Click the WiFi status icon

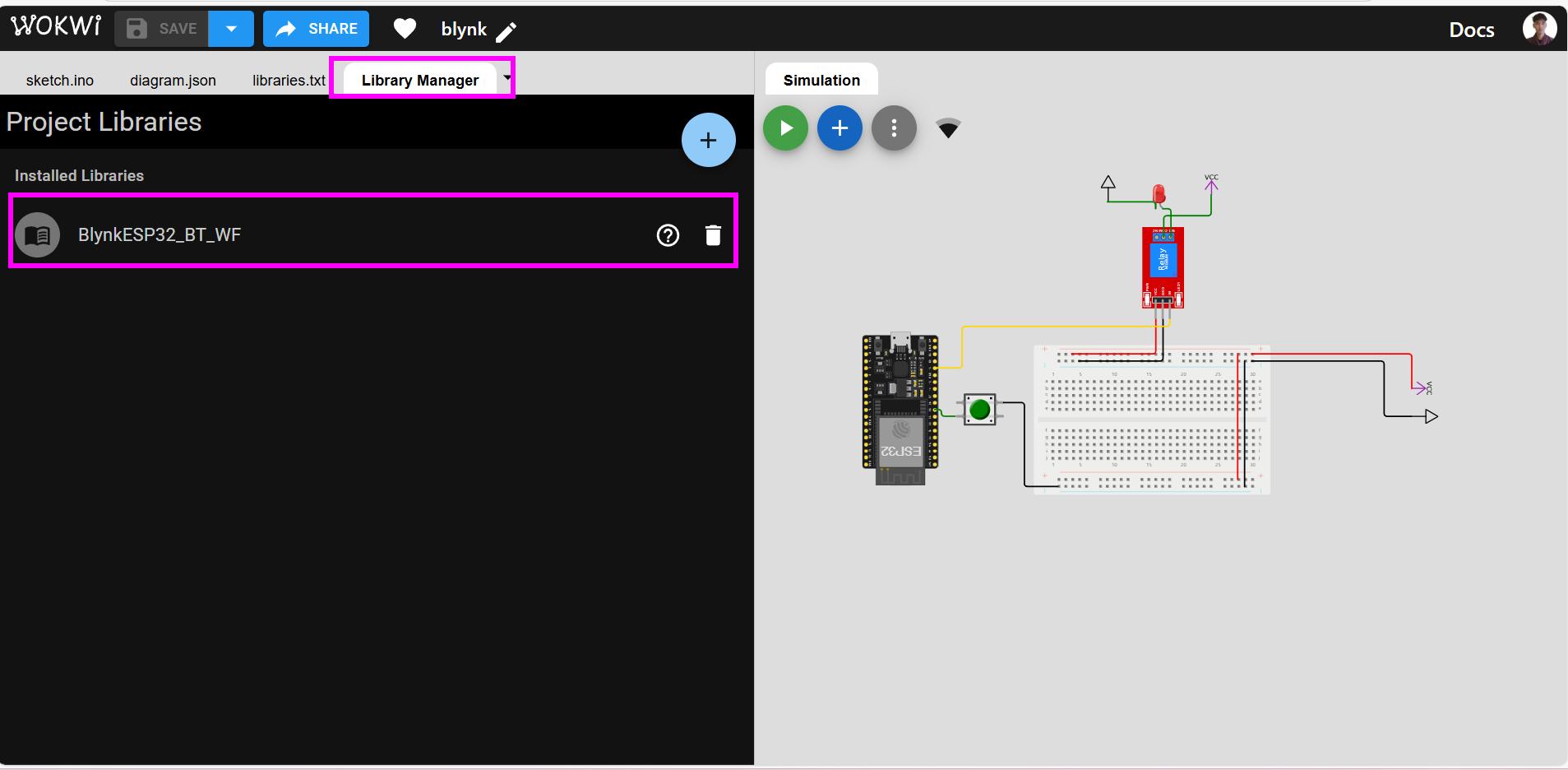point(948,128)
